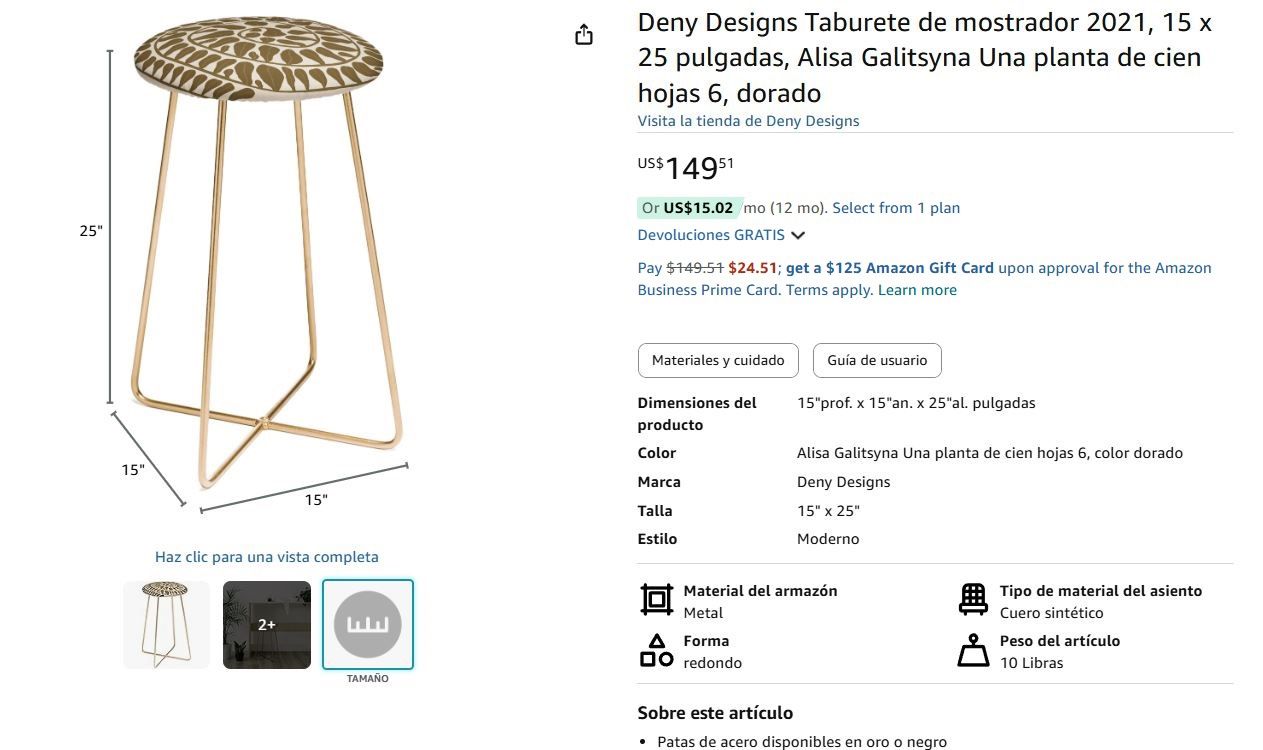
Task: Expand Devoluciones GRATIS details
Action: pos(722,235)
